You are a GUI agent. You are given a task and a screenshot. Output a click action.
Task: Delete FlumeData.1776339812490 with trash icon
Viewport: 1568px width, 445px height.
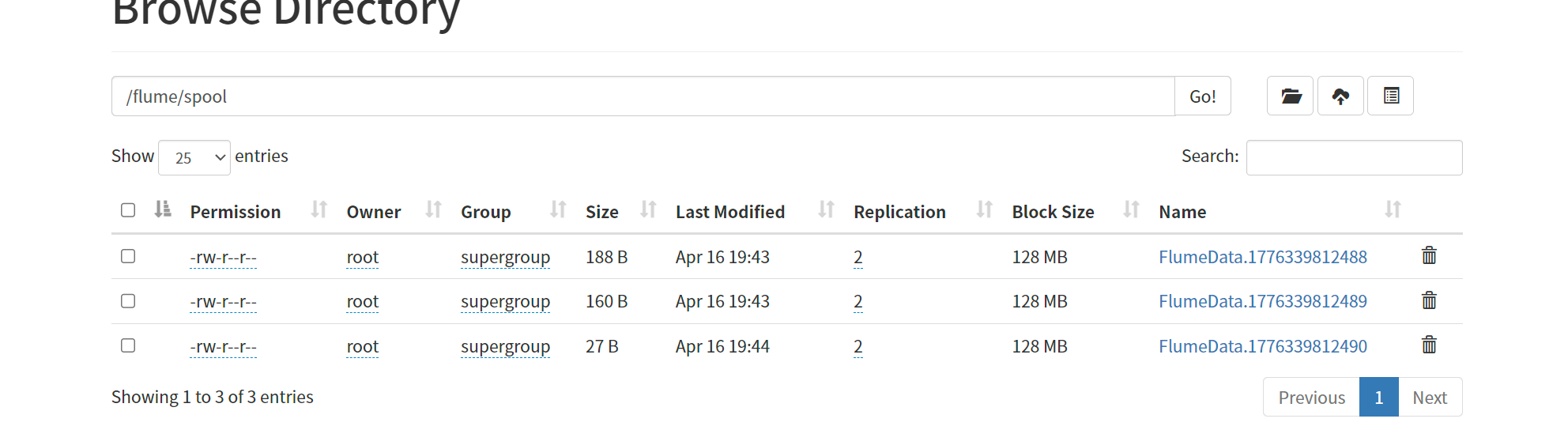1429,345
